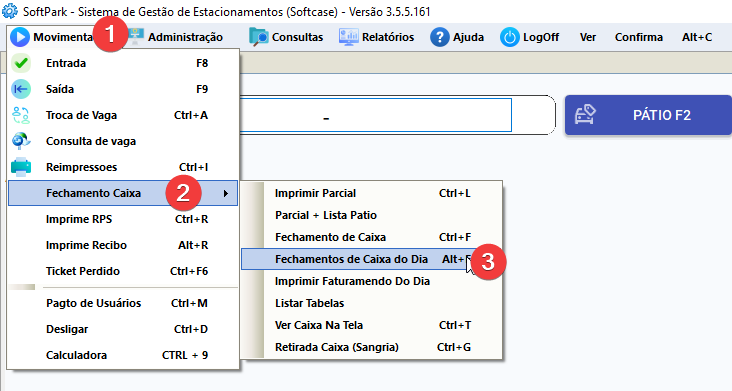This screenshot has height=391, width=732.
Task: Click Confirma in the menu bar
Action: click(639, 37)
